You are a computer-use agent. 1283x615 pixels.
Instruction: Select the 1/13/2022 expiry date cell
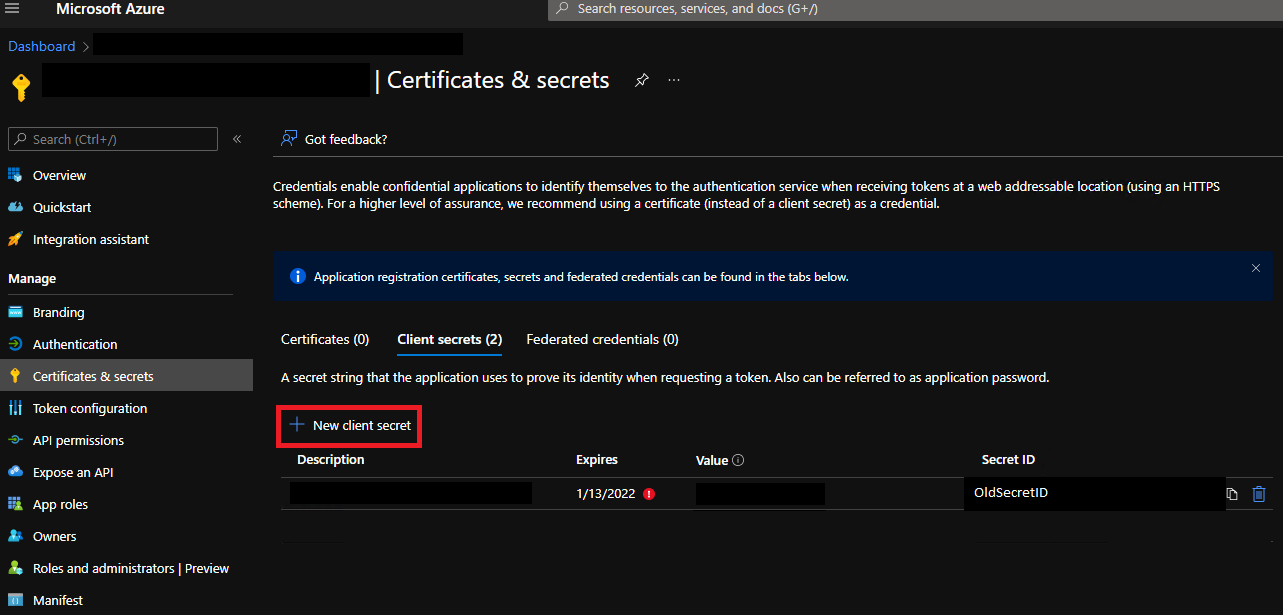tap(606, 493)
